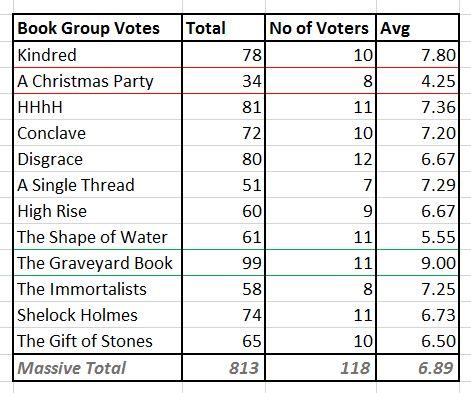Image resolution: width=471 pixels, height=393 pixels.
Task: Click The Gift of Stones cell
Action: (x=98, y=341)
